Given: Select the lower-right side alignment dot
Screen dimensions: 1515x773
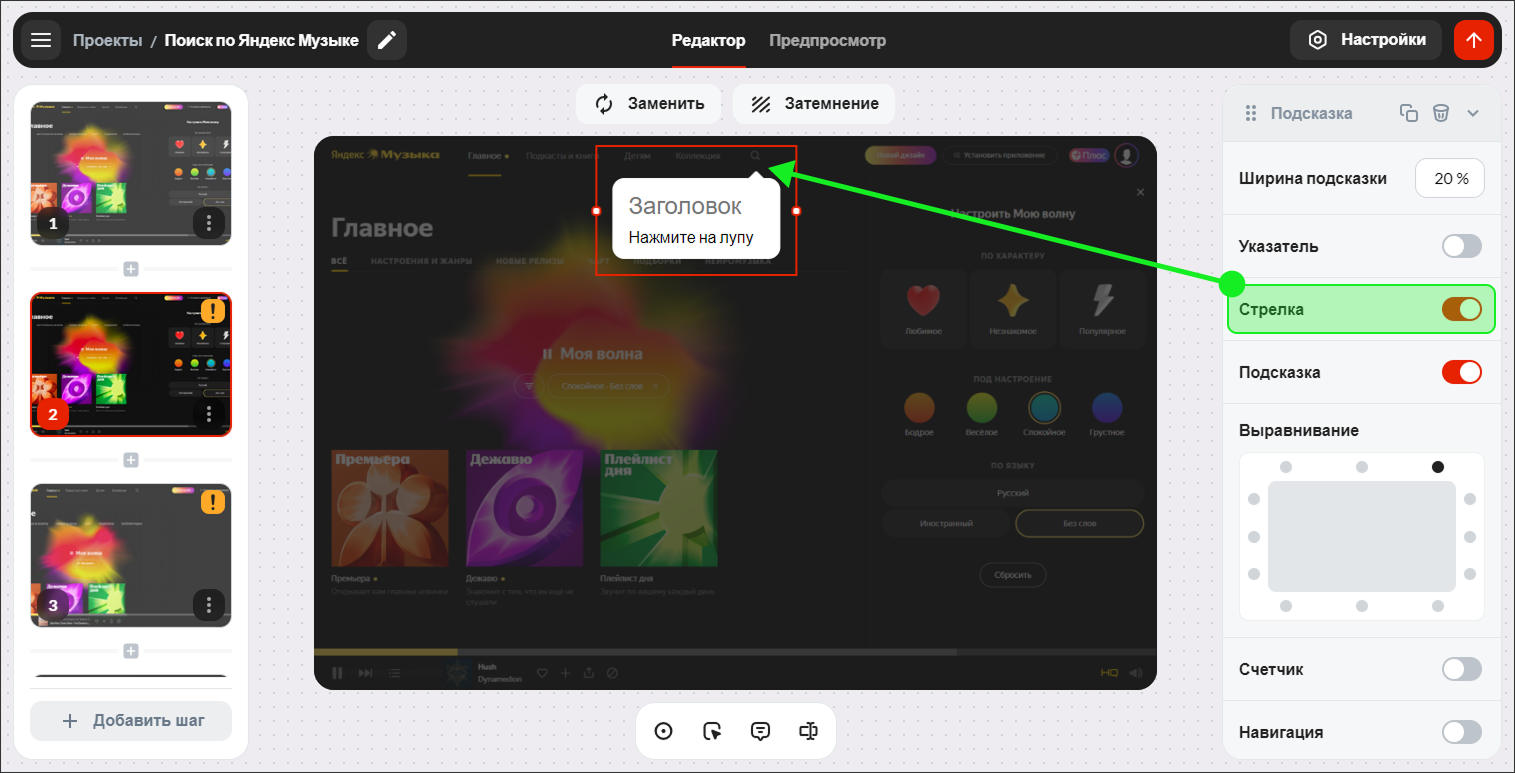Looking at the screenshot, I should [x=1470, y=574].
